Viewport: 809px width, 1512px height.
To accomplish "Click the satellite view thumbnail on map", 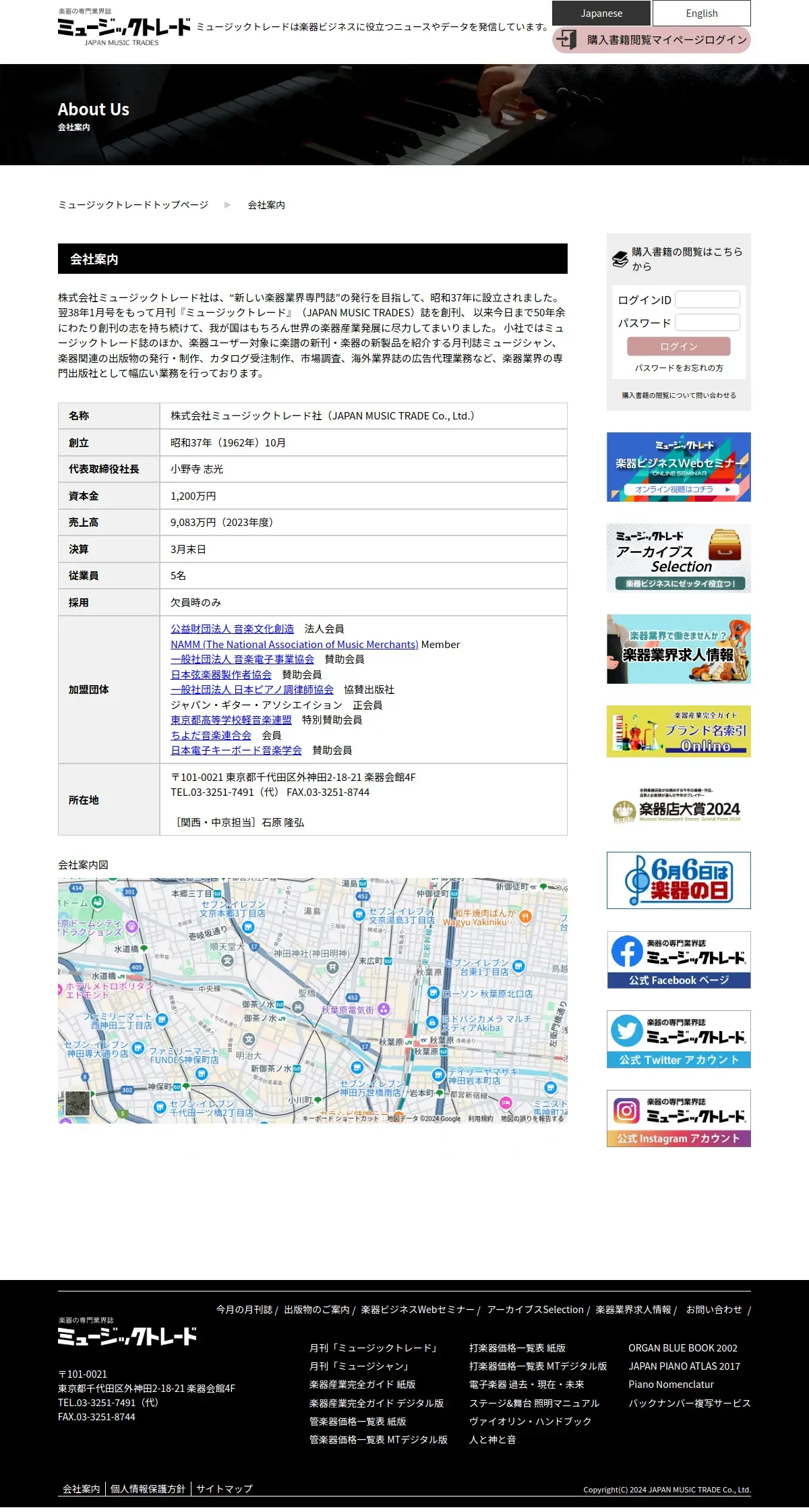I will 78,1103.
